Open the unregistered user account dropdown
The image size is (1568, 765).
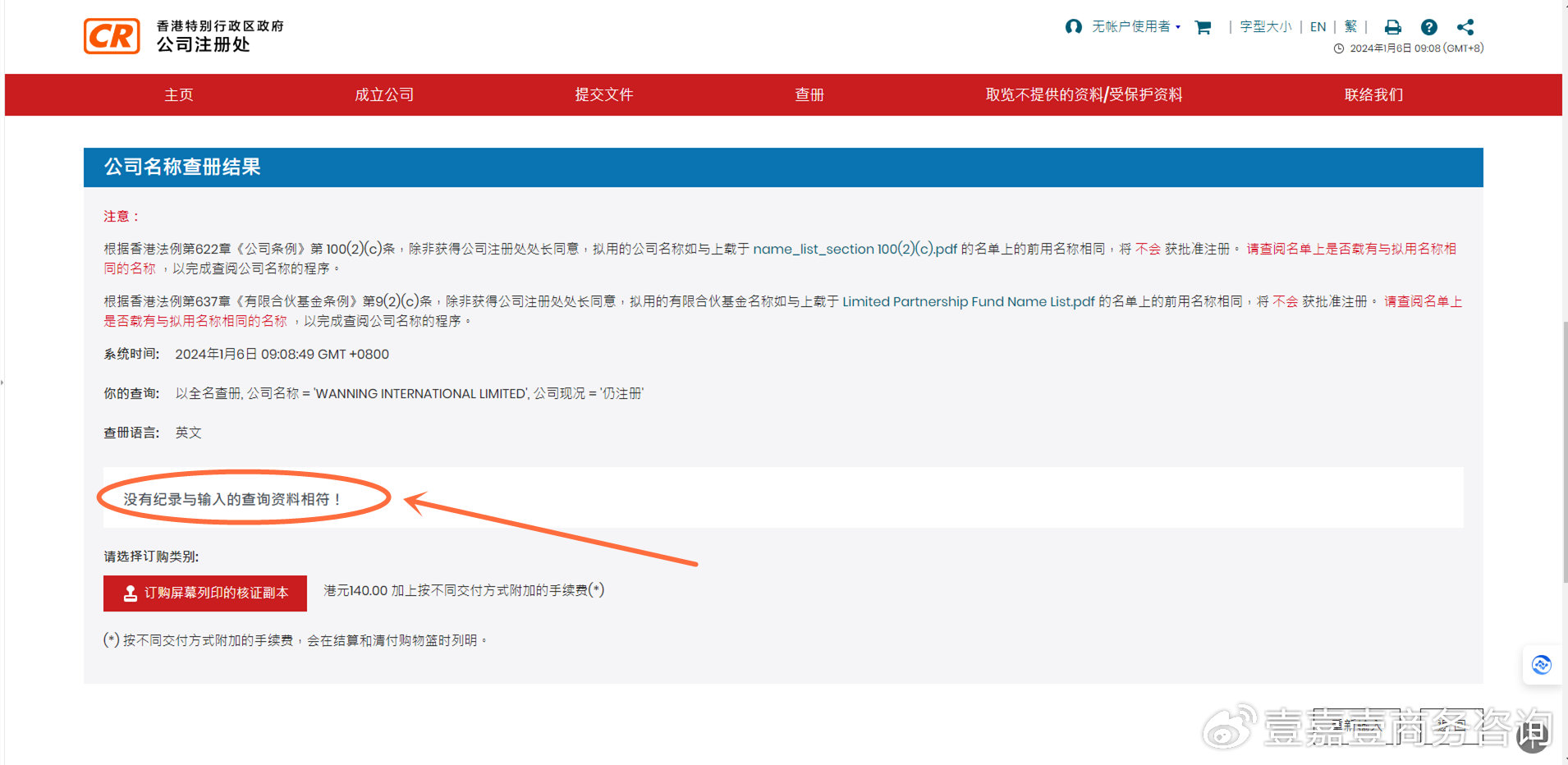(1136, 27)
